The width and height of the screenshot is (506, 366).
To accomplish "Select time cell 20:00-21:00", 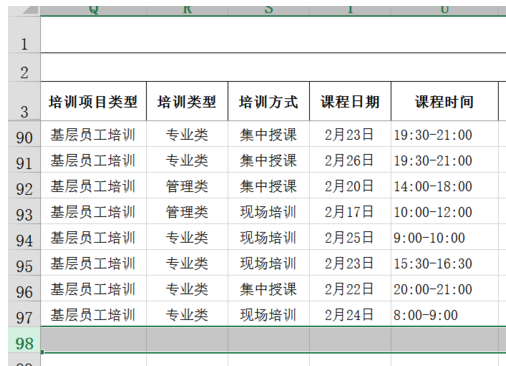I will 445,288.
